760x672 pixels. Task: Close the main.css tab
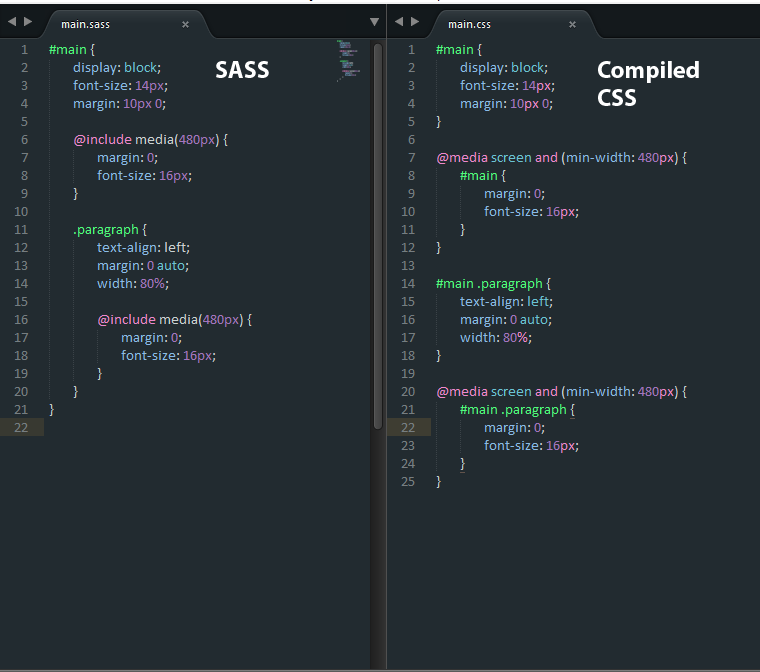coord(572,24)
